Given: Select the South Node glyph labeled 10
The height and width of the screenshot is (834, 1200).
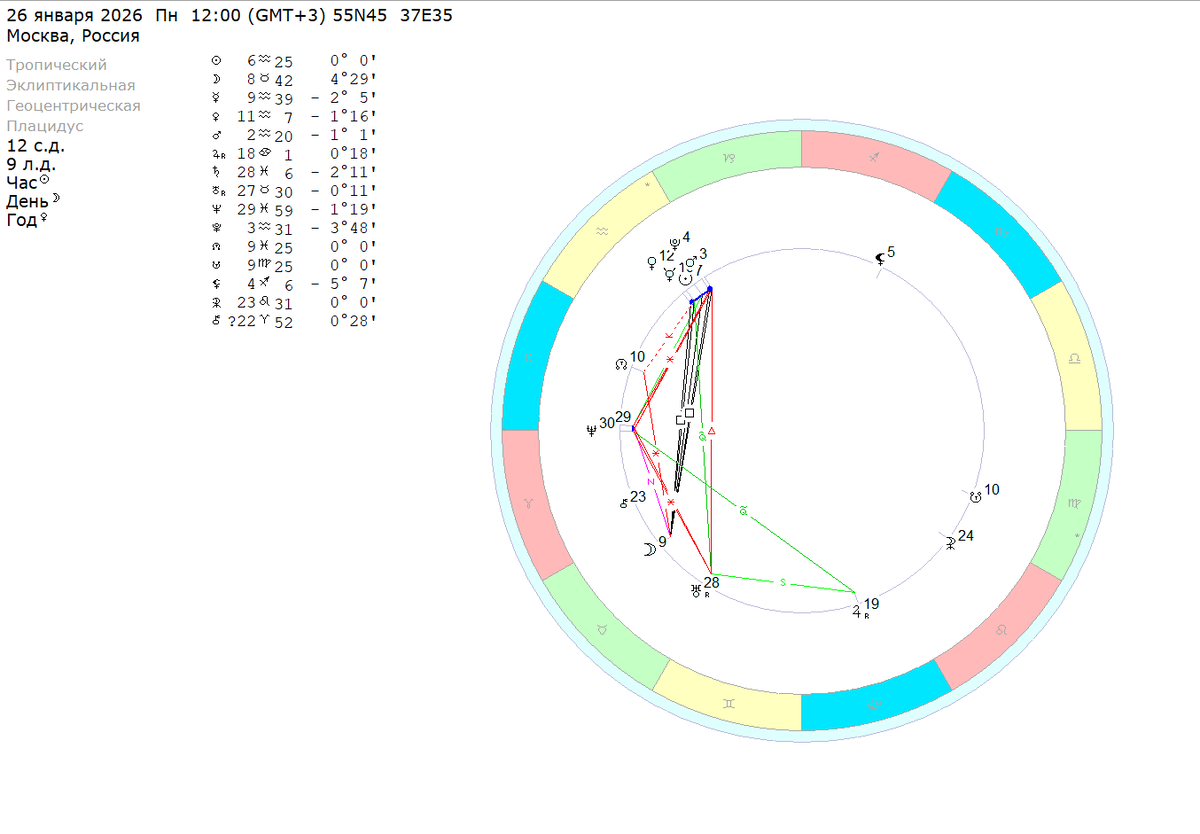Looking at the screenshot, I should (x=975, y=495).
